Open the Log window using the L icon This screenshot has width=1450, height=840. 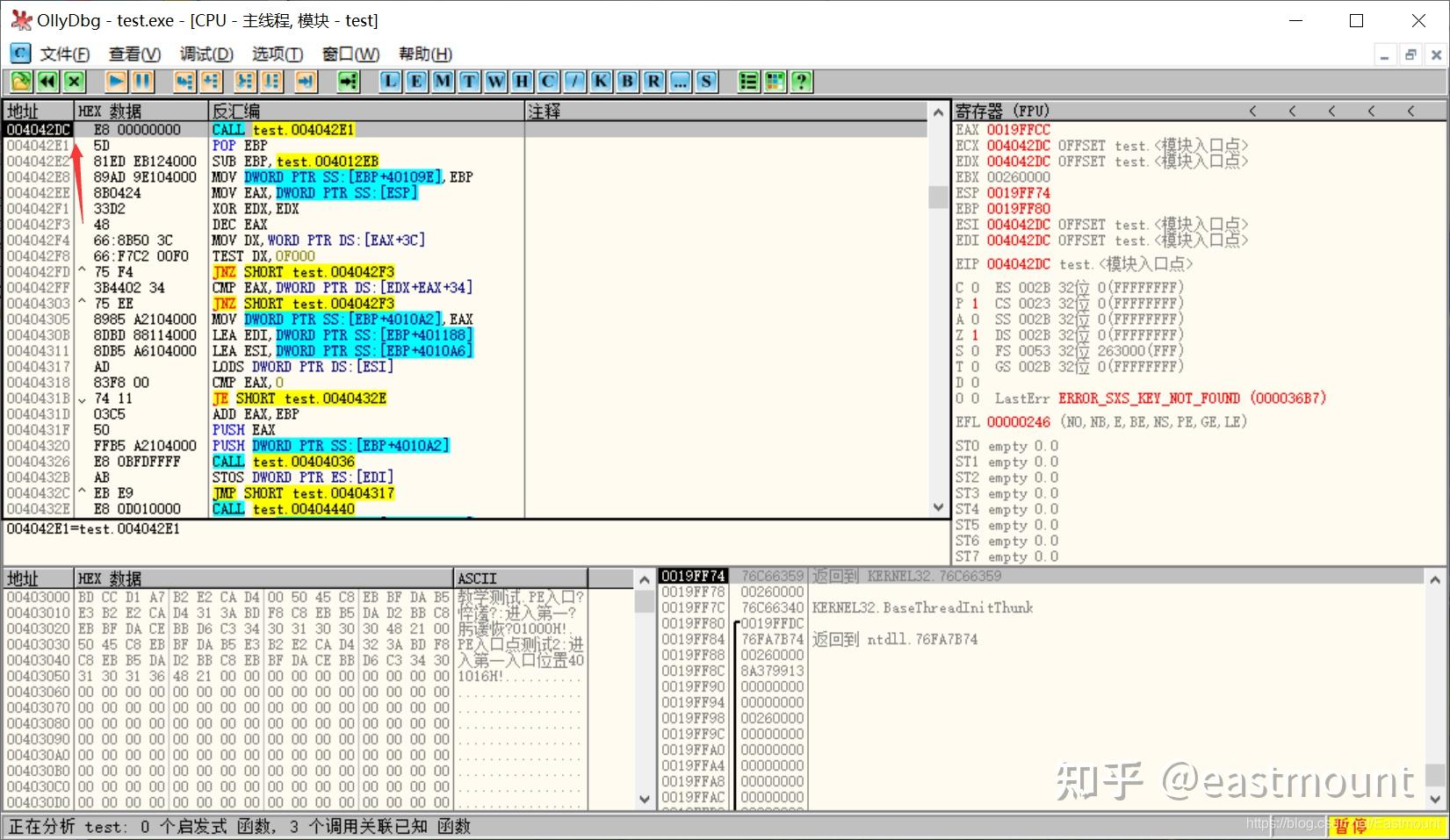(x=389, y=81)
